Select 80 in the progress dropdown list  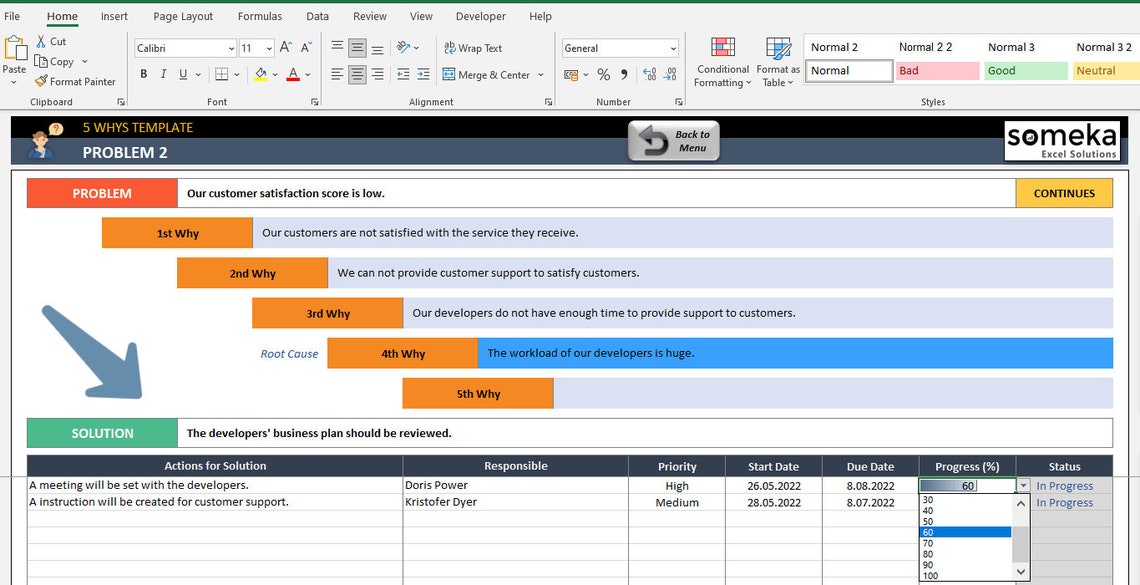(928, 553)
